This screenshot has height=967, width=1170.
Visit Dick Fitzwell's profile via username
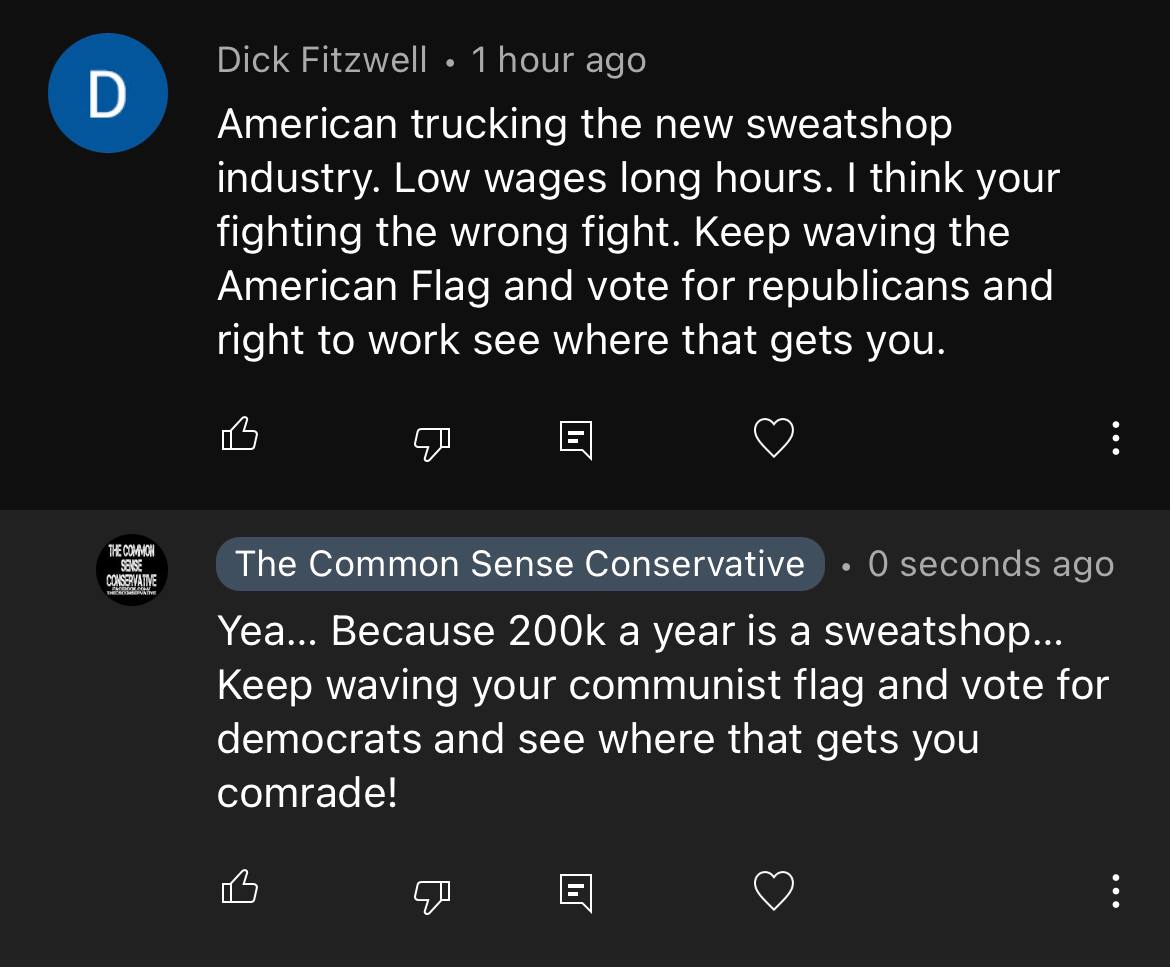pyautogui.click(x=322, y=60)
